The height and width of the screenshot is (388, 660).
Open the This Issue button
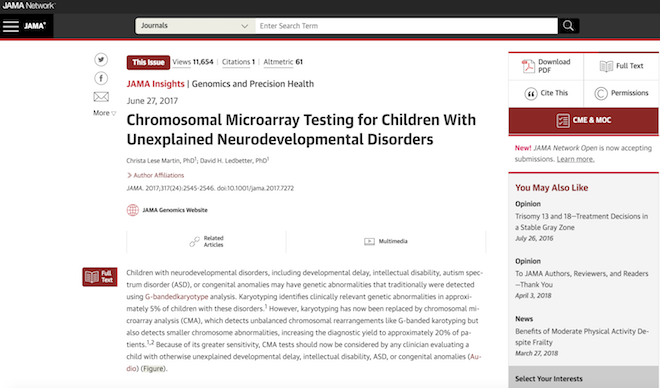[x=148, y=62]
